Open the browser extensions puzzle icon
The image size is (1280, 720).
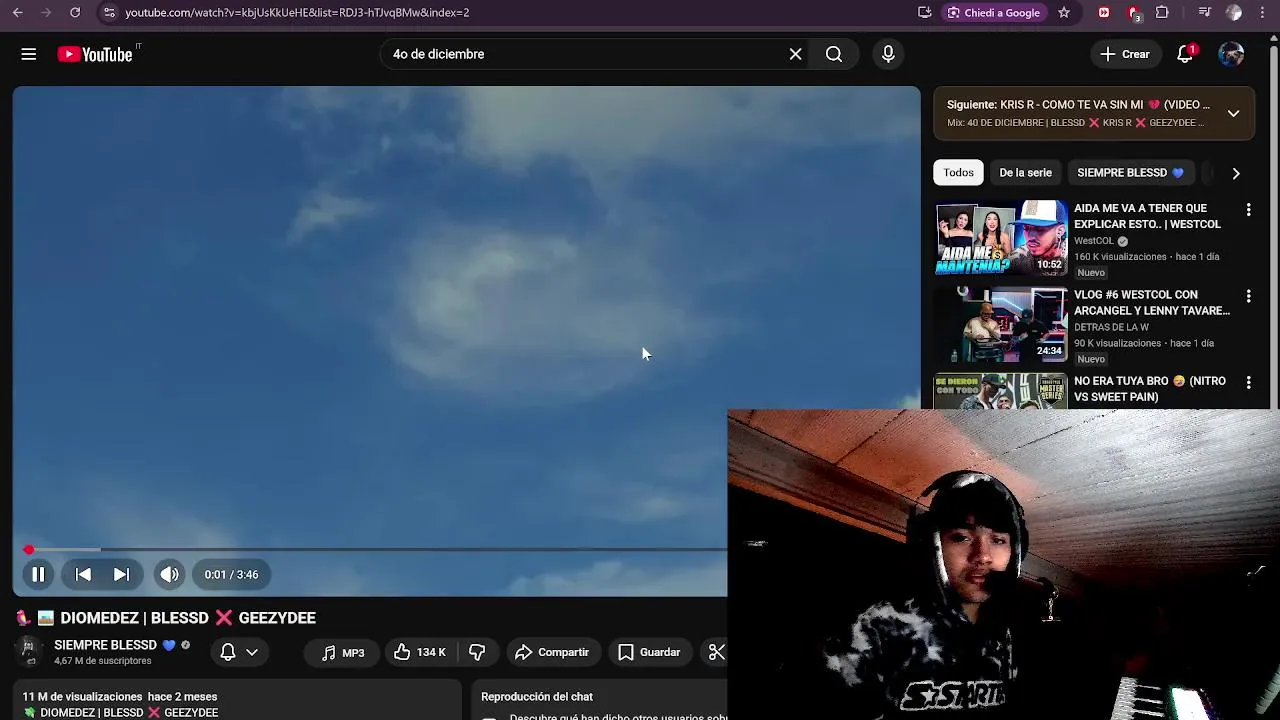tap(1162, 12)
